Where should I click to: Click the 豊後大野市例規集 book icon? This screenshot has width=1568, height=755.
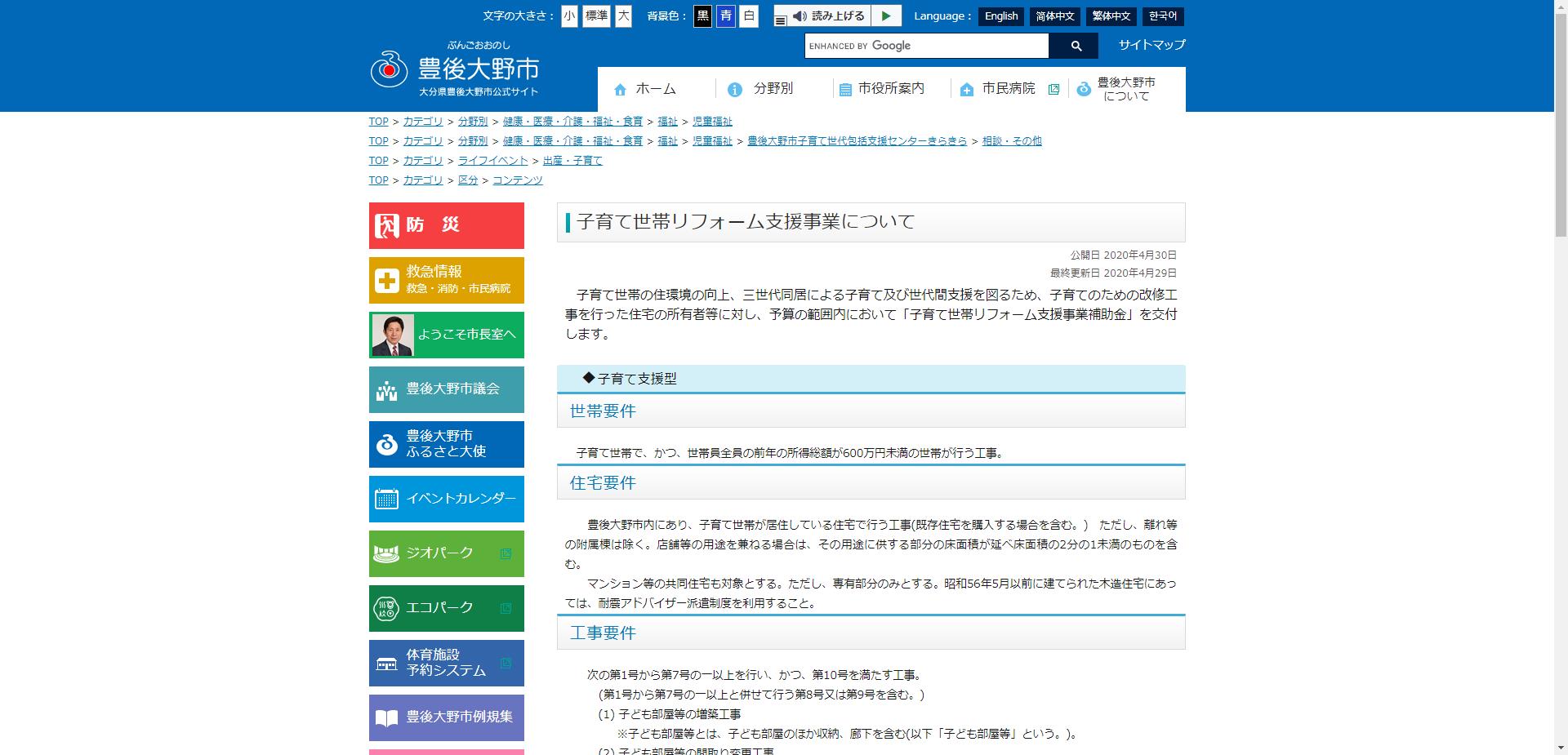[x=385, y=717]
